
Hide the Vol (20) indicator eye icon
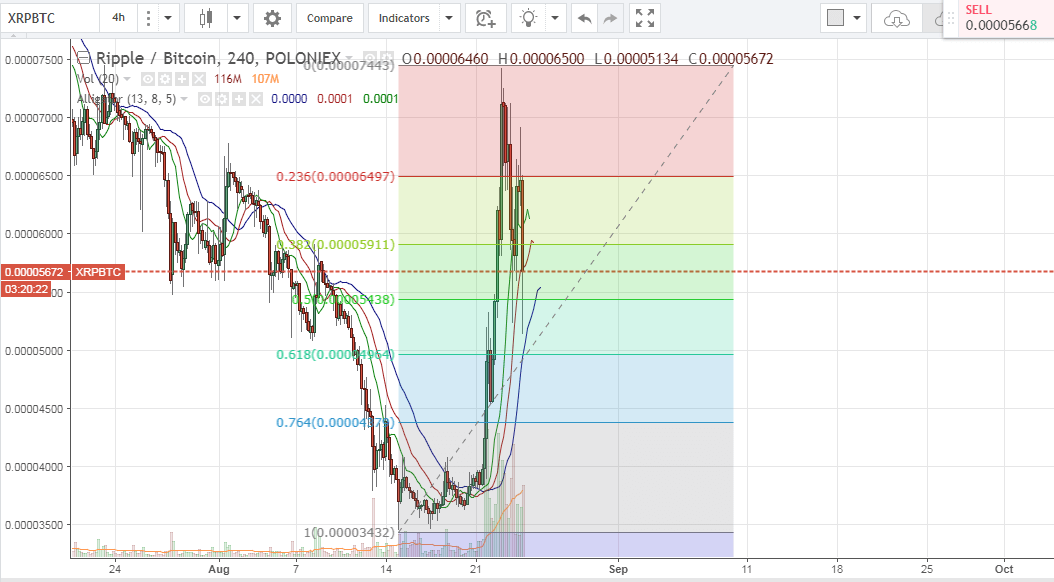click(x=147, y=79)
